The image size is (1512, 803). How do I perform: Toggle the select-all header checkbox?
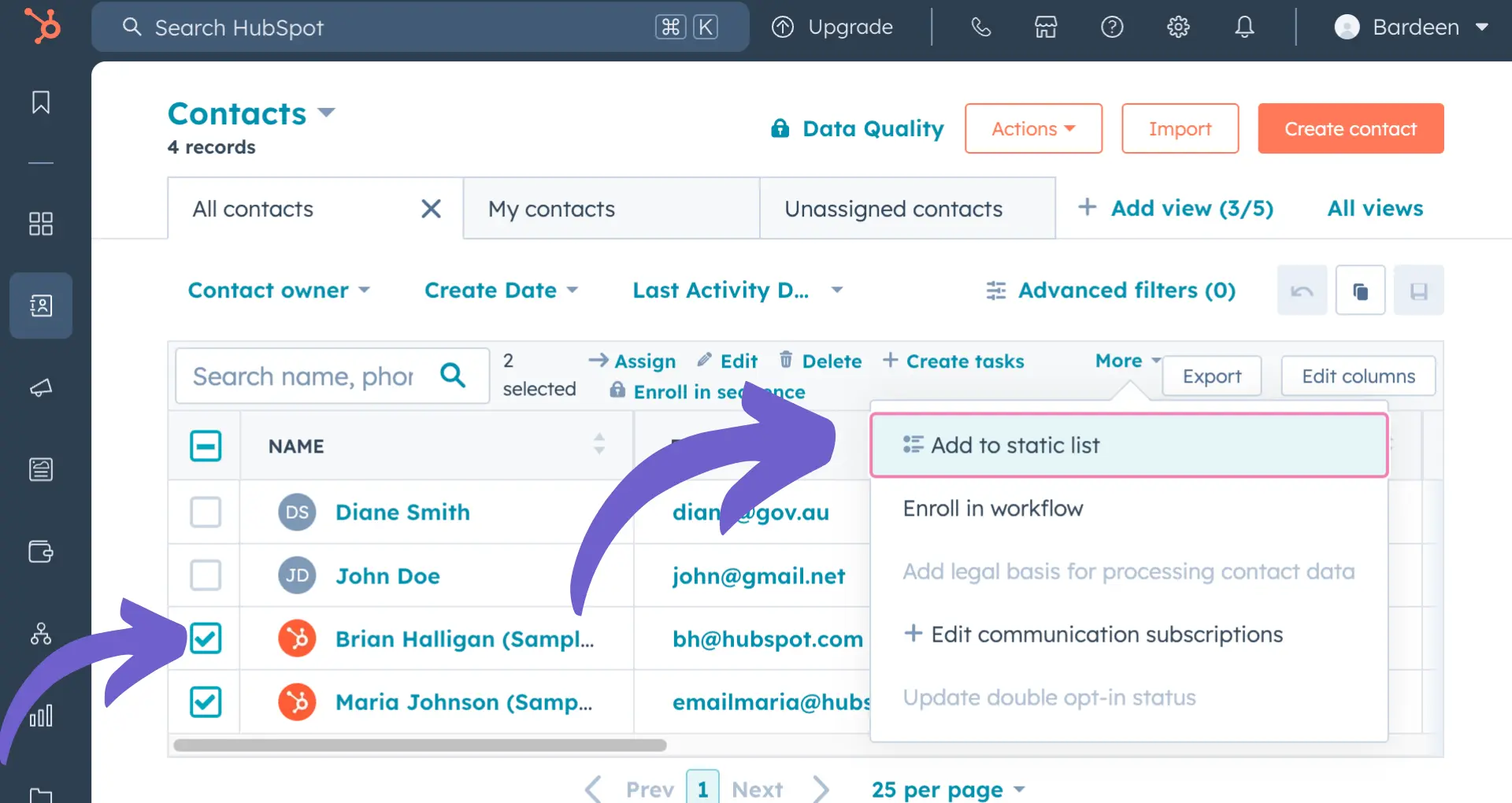coord(206,446)
